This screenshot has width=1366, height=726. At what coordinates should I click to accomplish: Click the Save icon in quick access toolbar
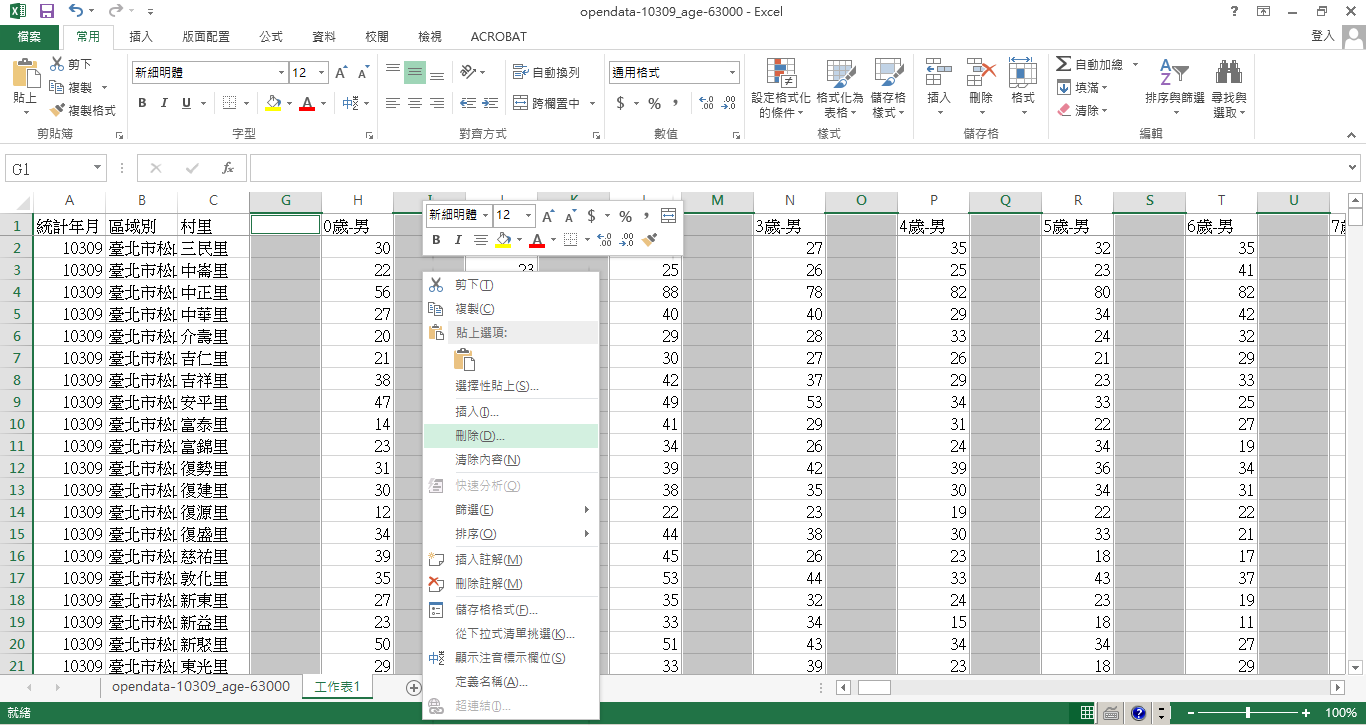pos(46,12)
